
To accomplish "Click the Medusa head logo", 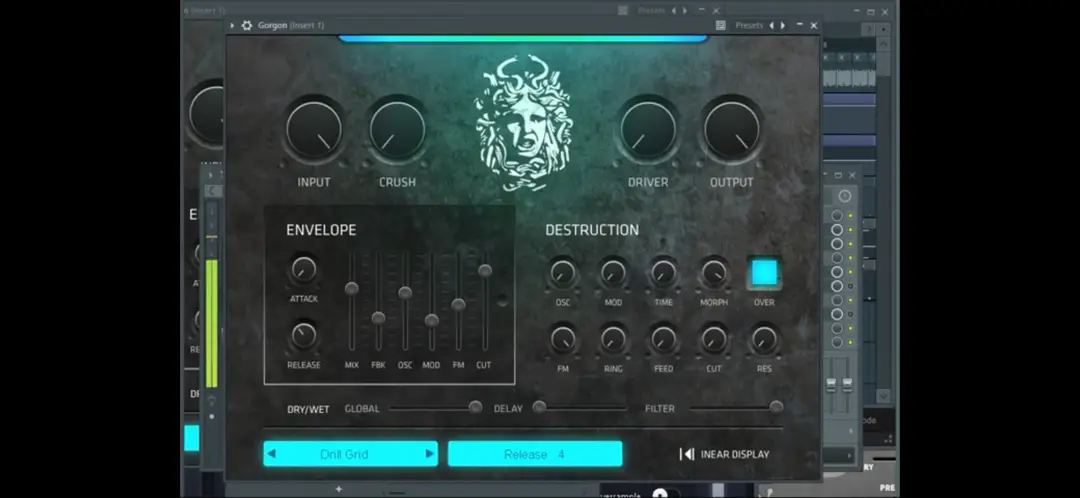I will [522, 123].
